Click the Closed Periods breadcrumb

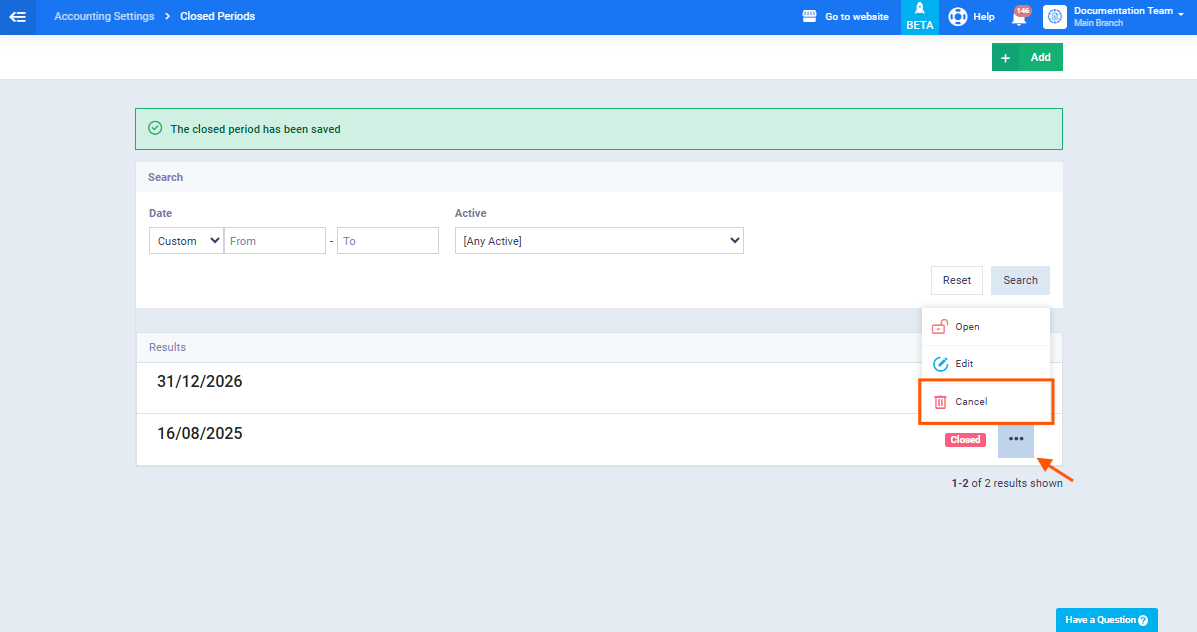218,16
